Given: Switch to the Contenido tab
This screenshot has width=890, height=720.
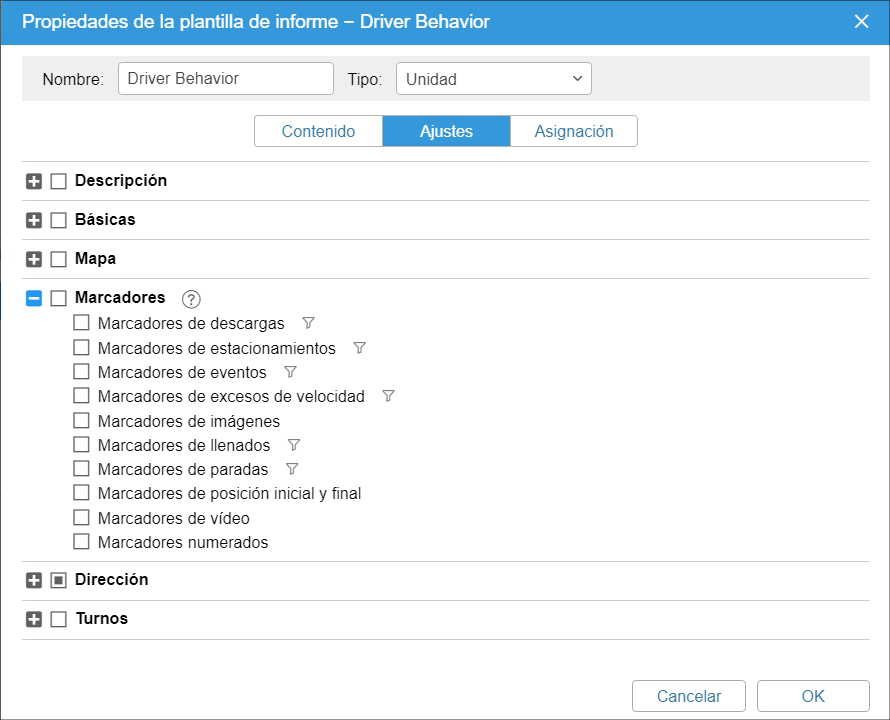Looking at the screenshot, I should (318, 131).
